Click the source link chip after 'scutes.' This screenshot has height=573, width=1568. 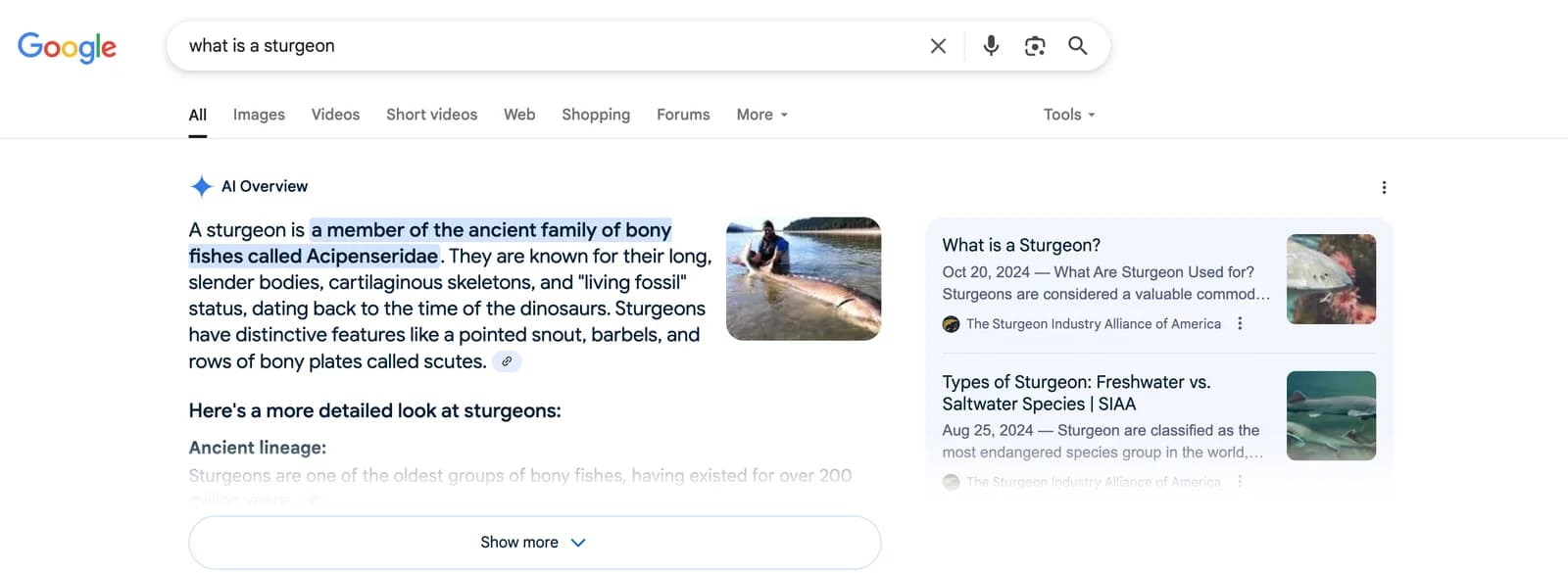tap(507, 361)
